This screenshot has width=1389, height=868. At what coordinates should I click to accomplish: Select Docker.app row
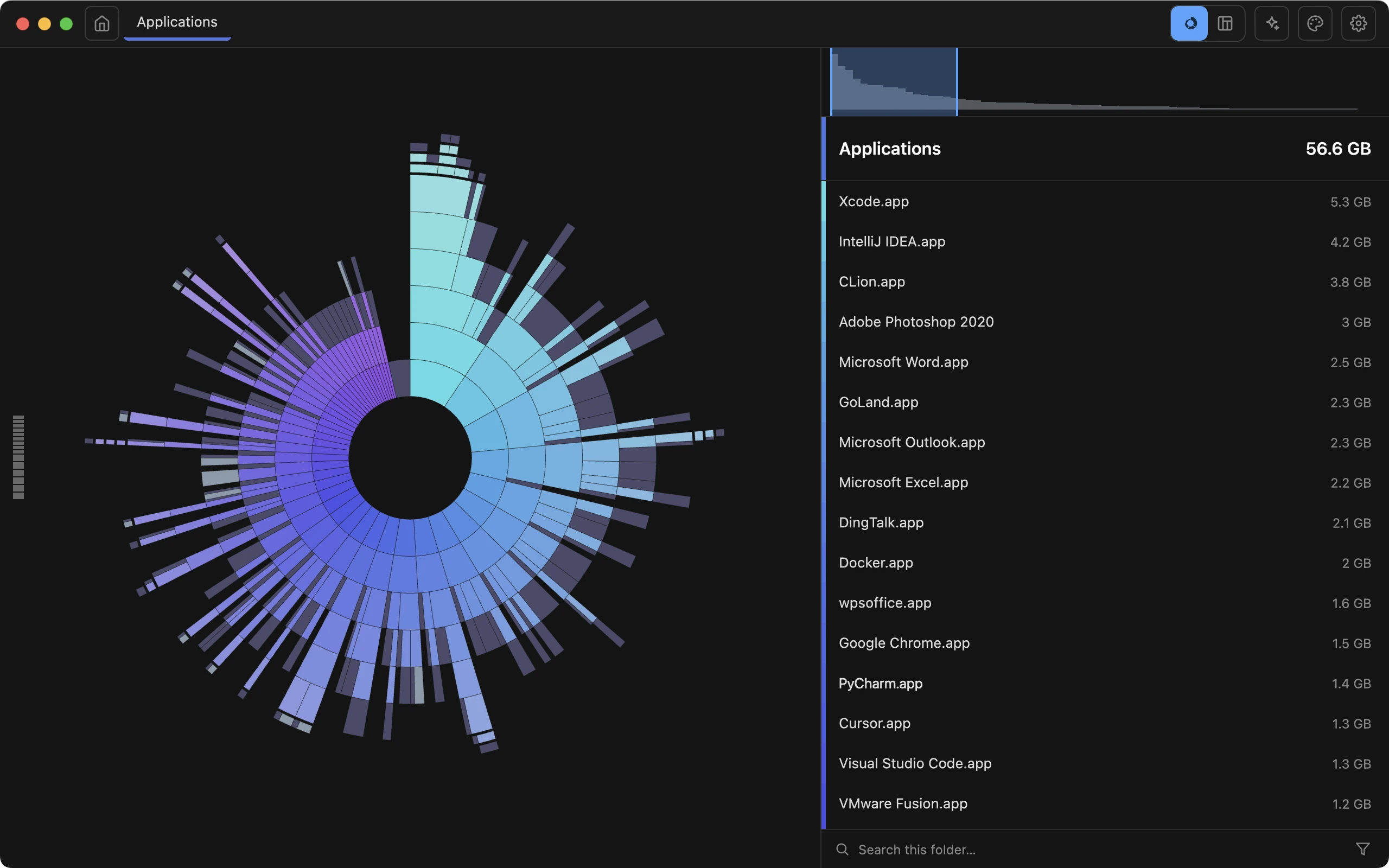pos(1104,563)
